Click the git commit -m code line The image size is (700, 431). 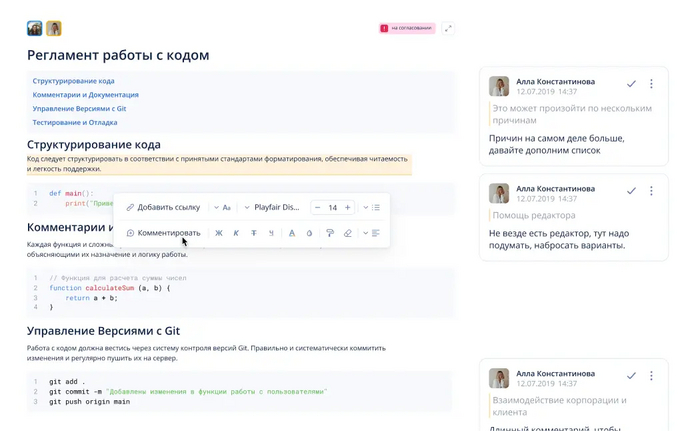188,392
